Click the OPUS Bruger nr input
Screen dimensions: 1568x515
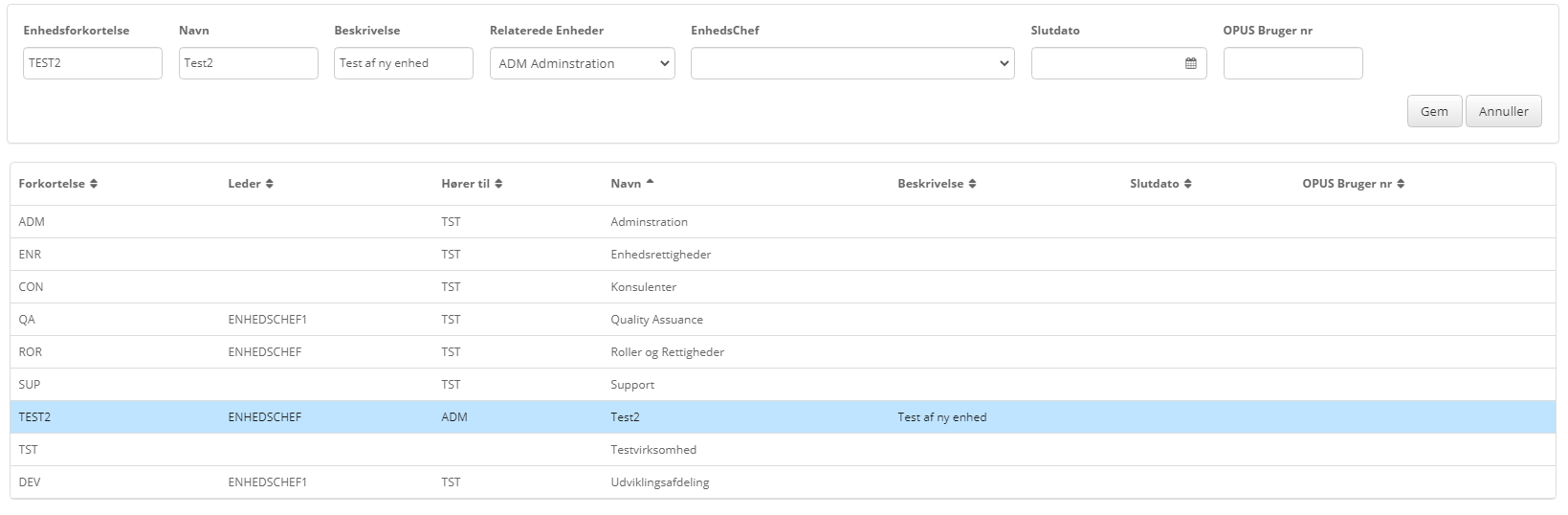pos(1292,63)
